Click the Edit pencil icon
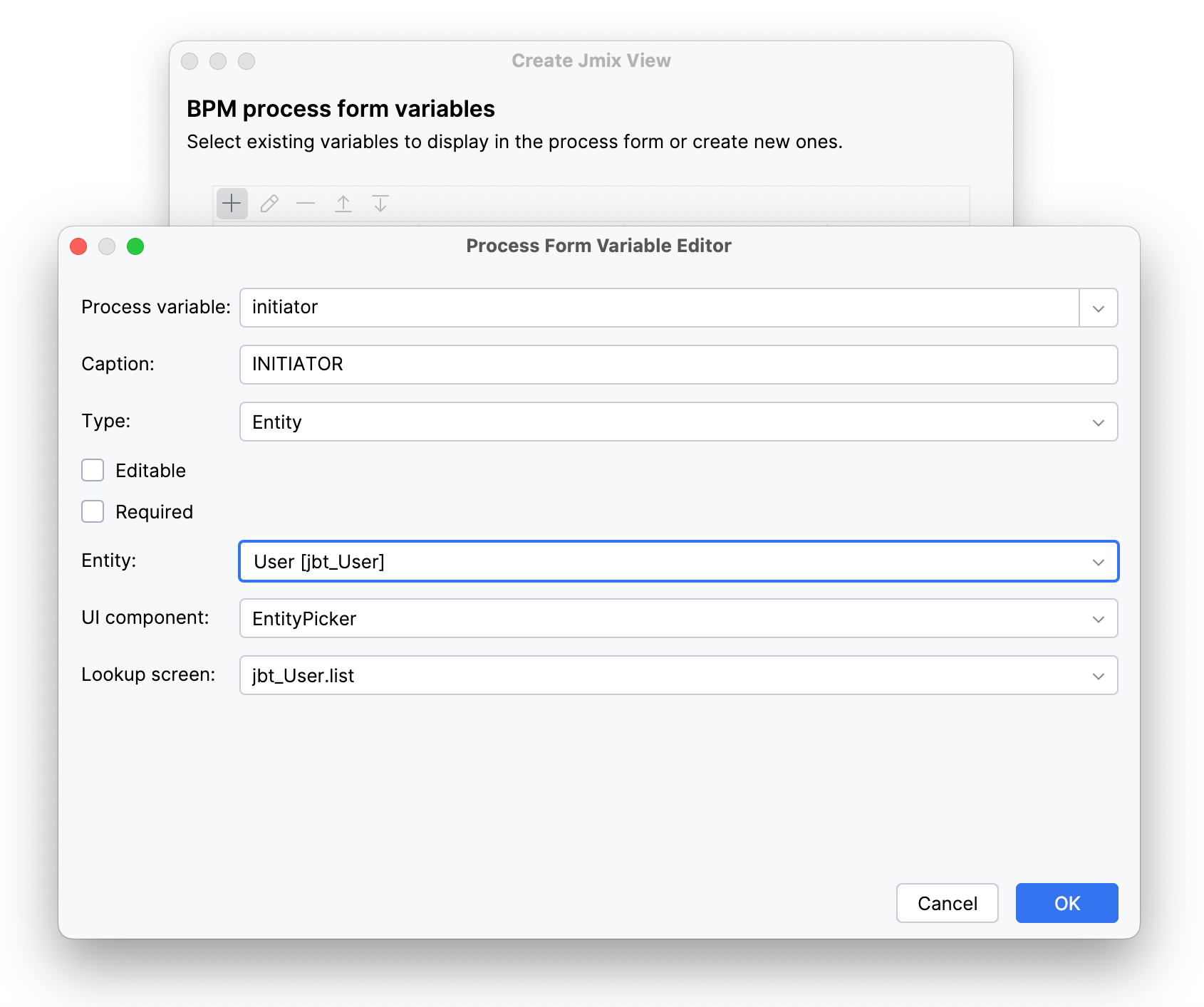Viewport: 1204px width, 1007px height. tap(269, 204)
